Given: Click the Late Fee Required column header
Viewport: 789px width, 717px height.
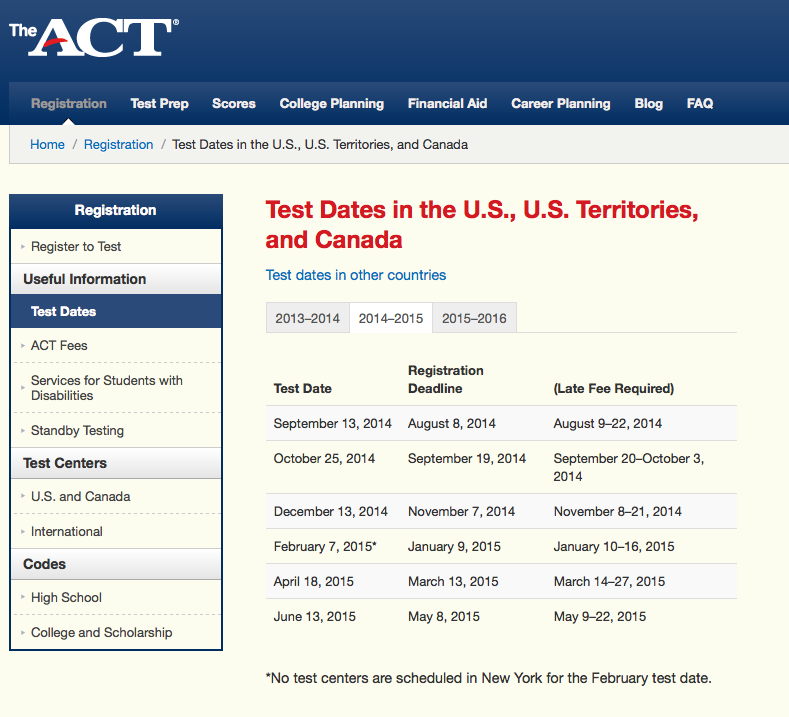Looking at the screenshot, I should click(x=613, y=388).
